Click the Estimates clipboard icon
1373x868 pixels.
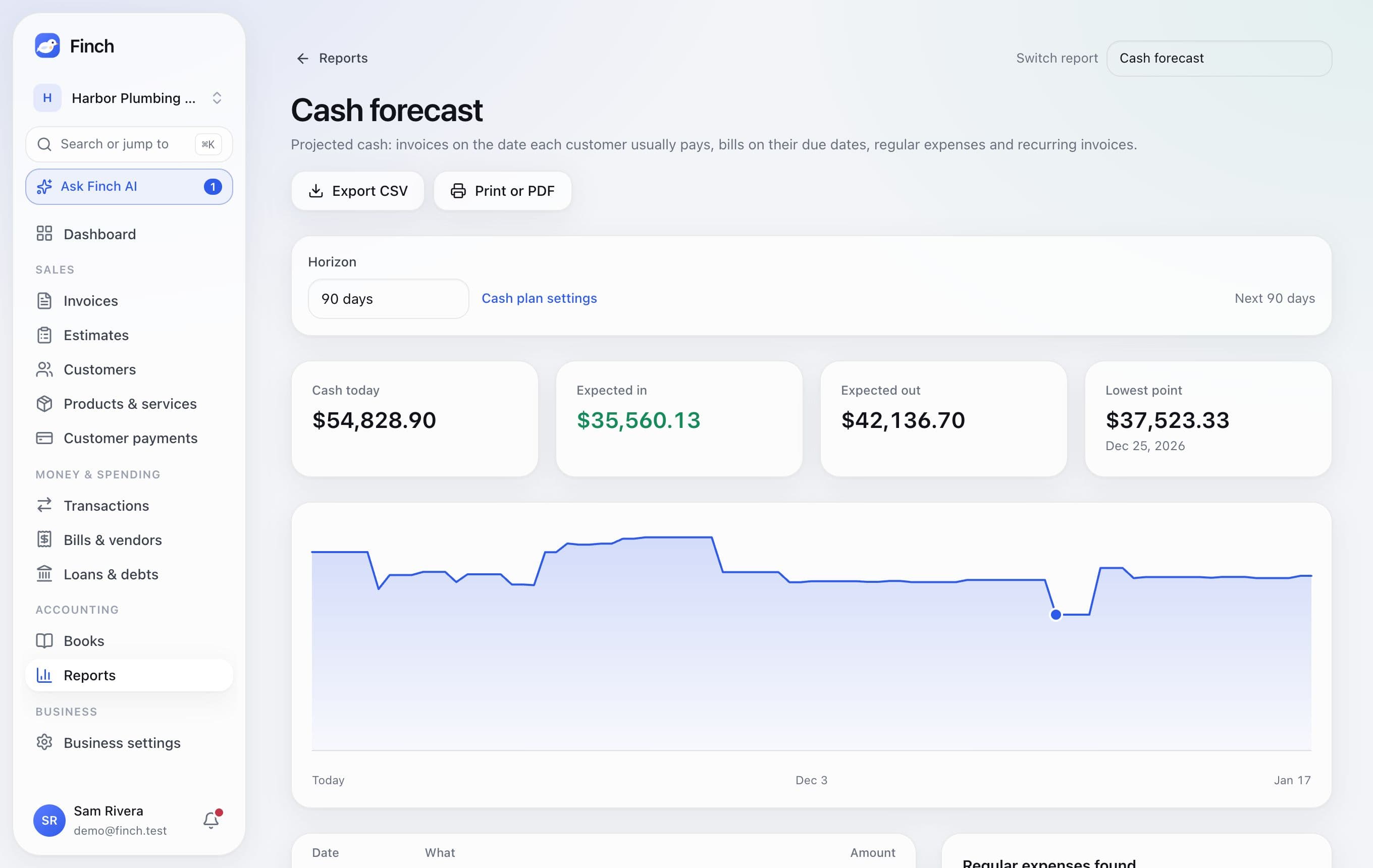tap(44, 335)
